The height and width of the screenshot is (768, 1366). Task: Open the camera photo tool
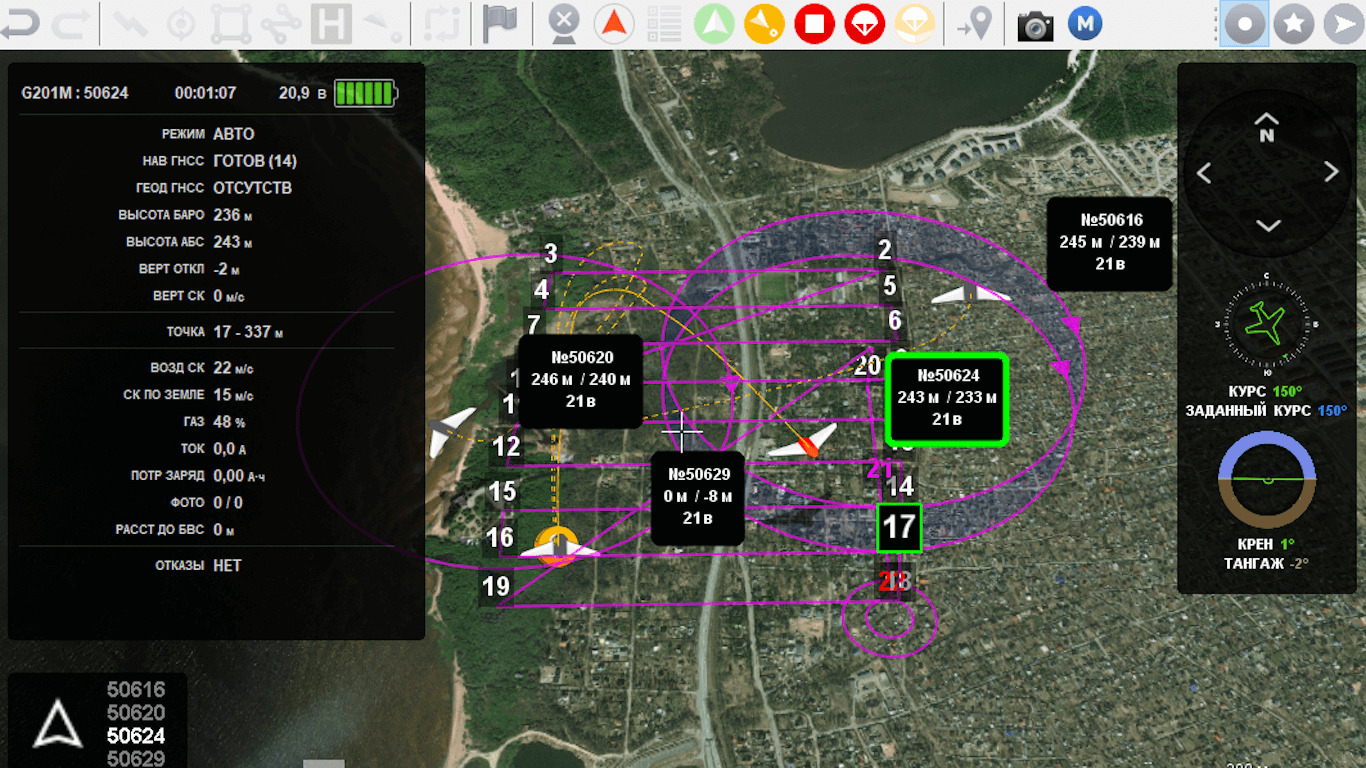coord(1035,24)
